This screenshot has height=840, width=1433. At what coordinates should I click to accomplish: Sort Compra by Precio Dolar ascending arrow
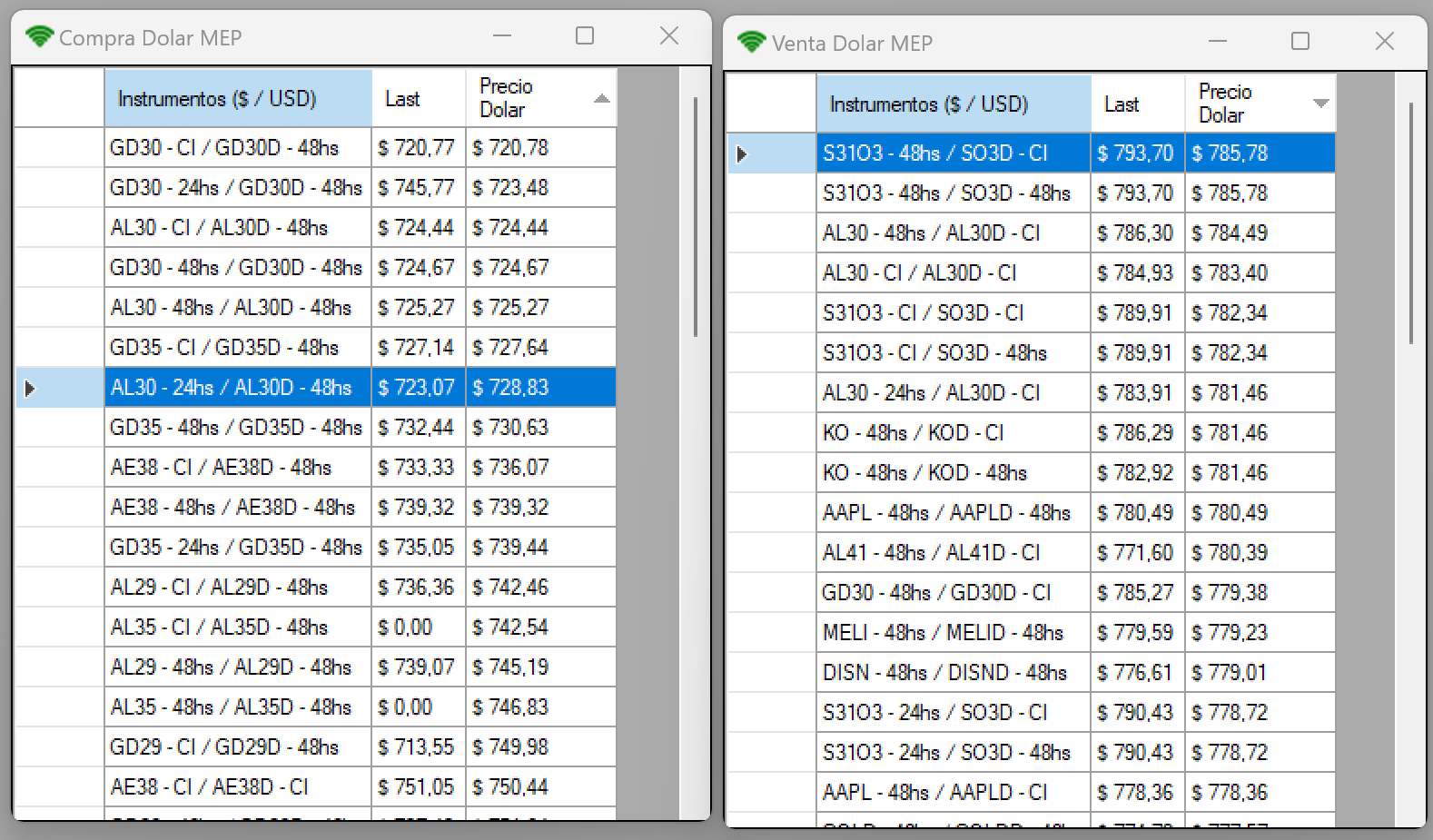tap(601, 98)
